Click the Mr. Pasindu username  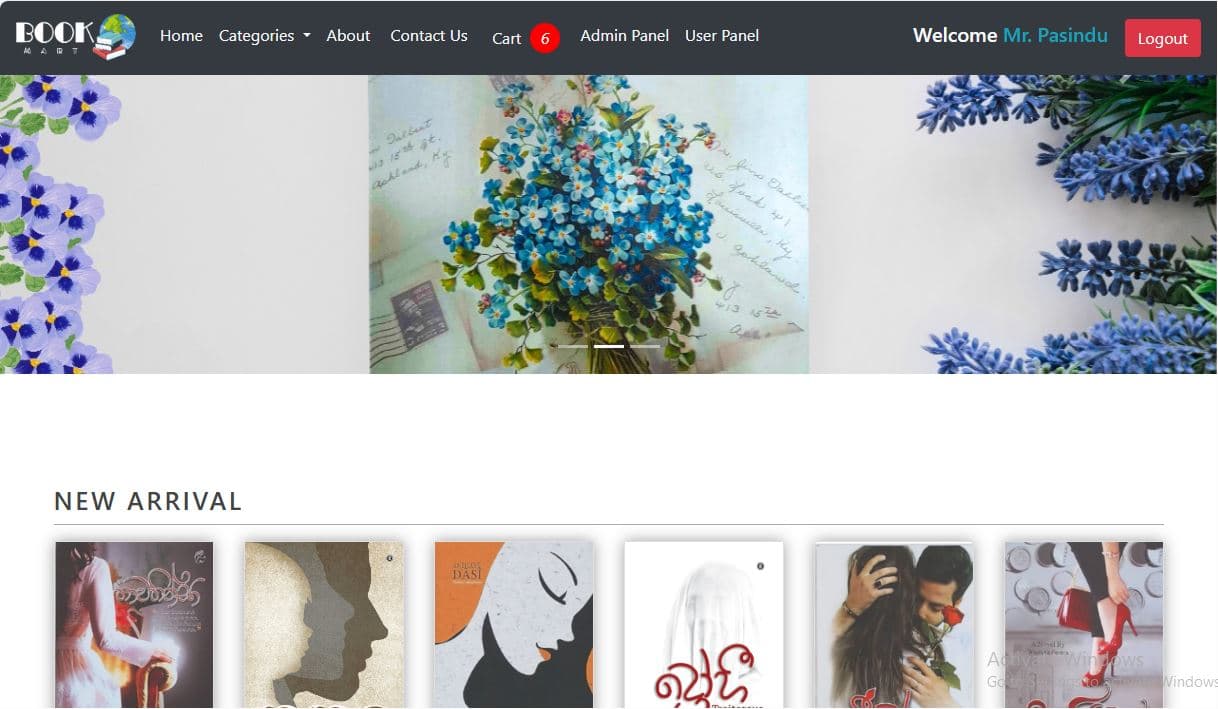pyautogui.click(x=1055, y=35)
